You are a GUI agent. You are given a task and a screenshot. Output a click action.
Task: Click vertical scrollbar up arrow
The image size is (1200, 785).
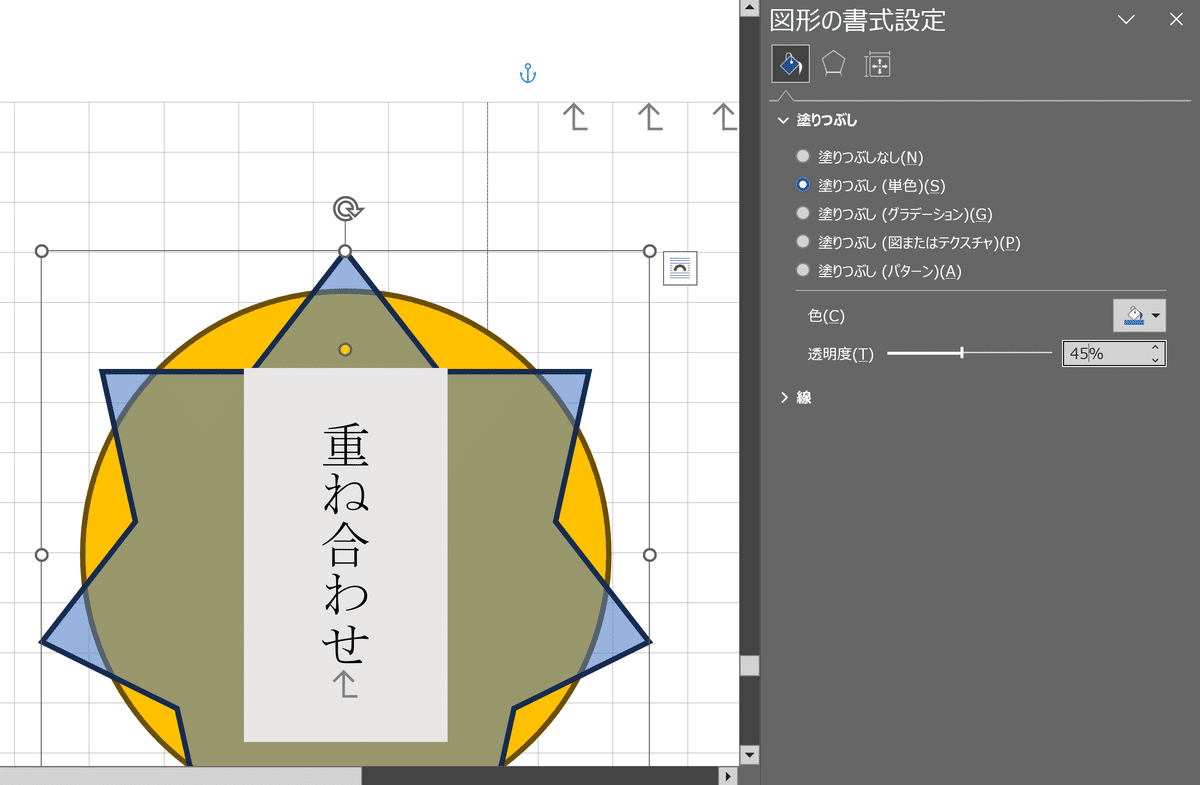coord(749,9)
